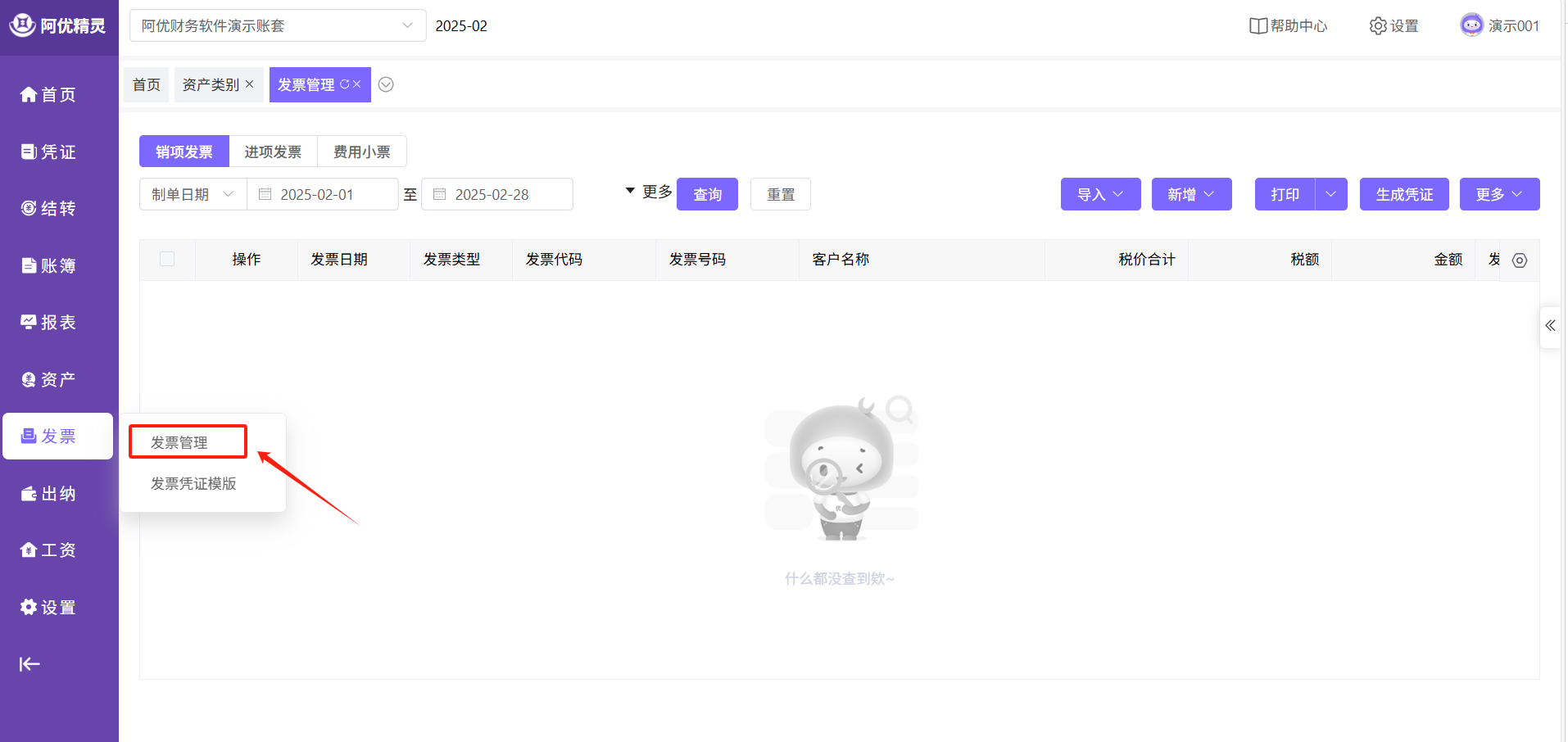Expand the 导入 import dropdown
This screenshot has width=1568, height=742.
1100,195
